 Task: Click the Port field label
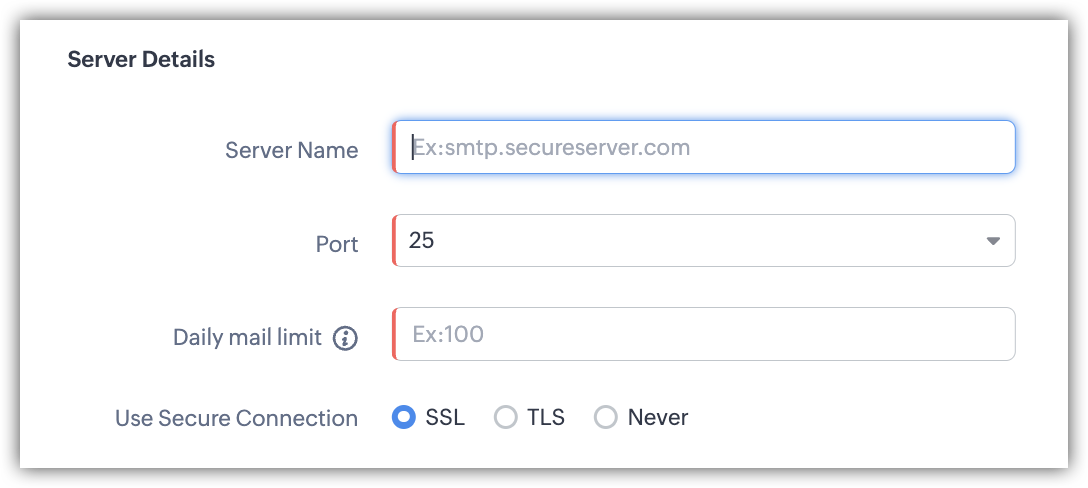pos(336,244)
